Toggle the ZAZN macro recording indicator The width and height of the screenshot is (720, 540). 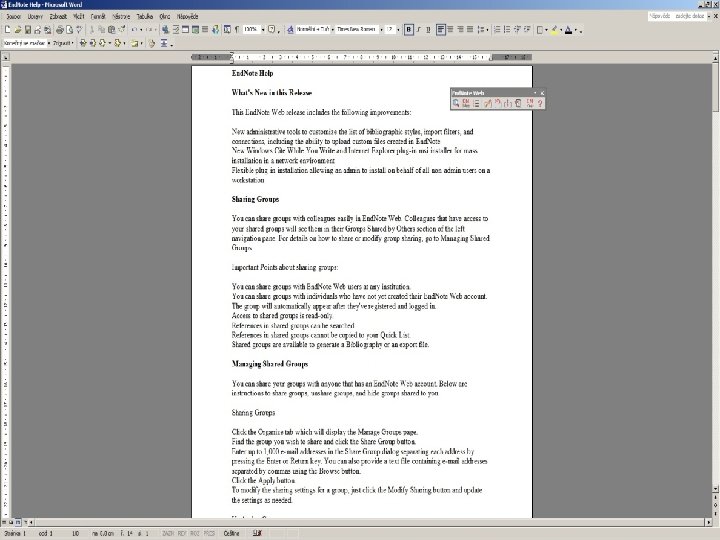pyautogui.click(x=168, y=533)
